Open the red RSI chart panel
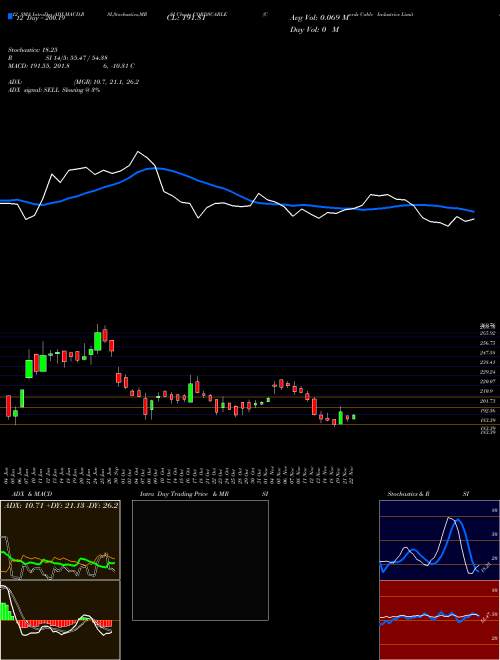The height and width of the screenshot is (660, 500). [439, 620]
